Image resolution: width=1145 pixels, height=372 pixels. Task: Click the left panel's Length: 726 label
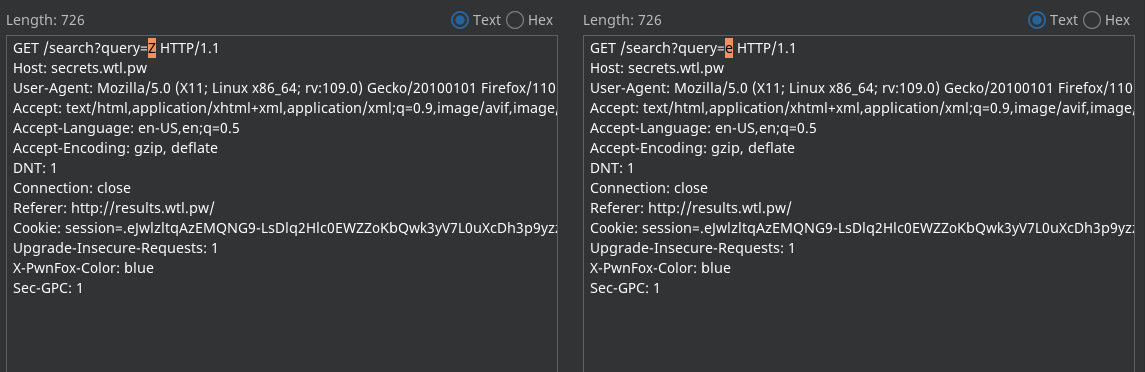tap(45, 20)
